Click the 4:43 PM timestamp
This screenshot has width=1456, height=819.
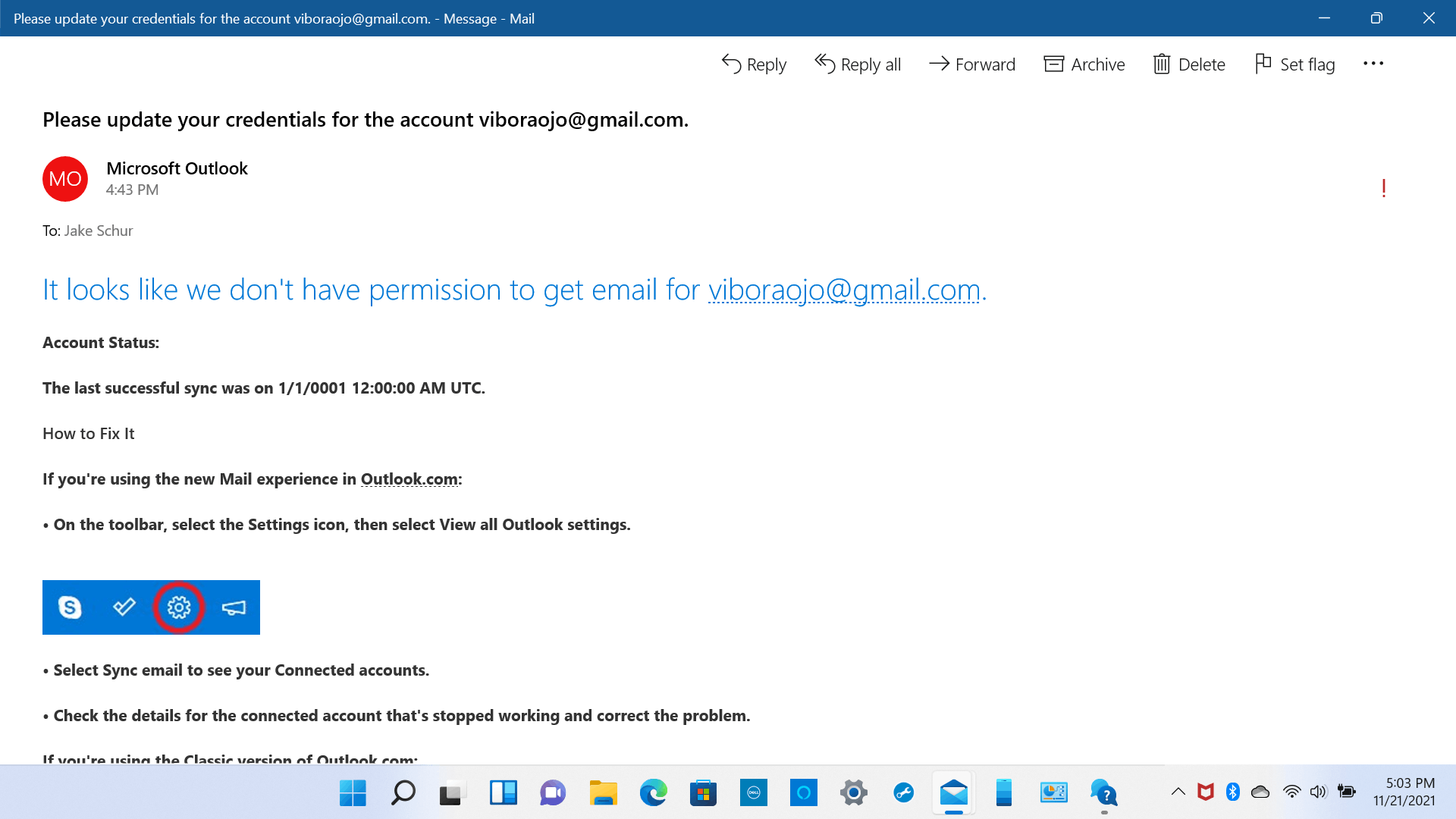coord(132,190)
